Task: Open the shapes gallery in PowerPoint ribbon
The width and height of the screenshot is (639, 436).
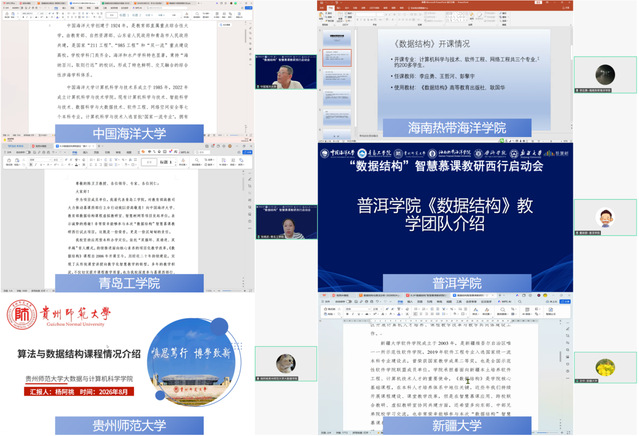Action: [x=457, y=16]
